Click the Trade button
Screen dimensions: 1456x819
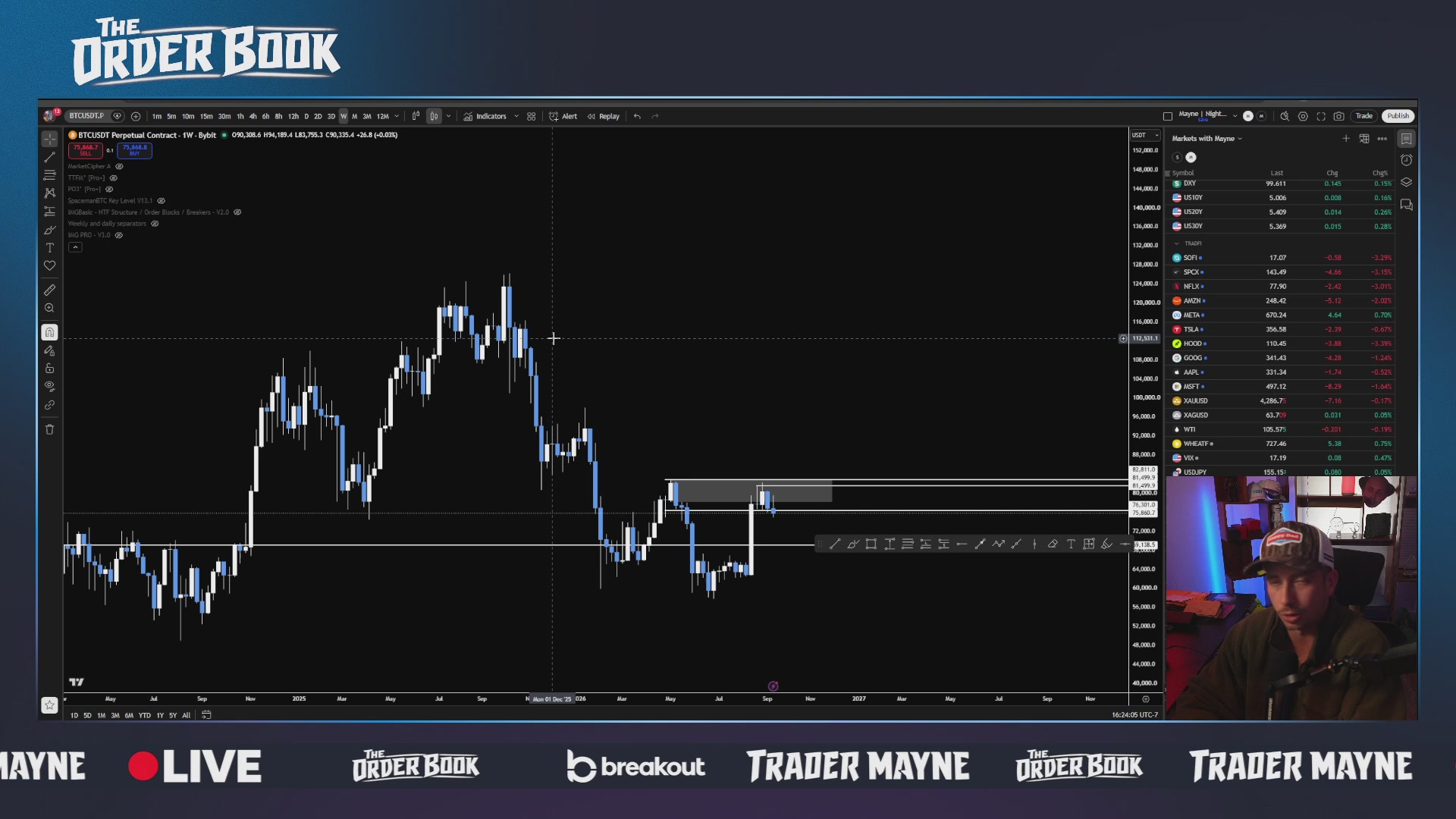pos(1364,116)
